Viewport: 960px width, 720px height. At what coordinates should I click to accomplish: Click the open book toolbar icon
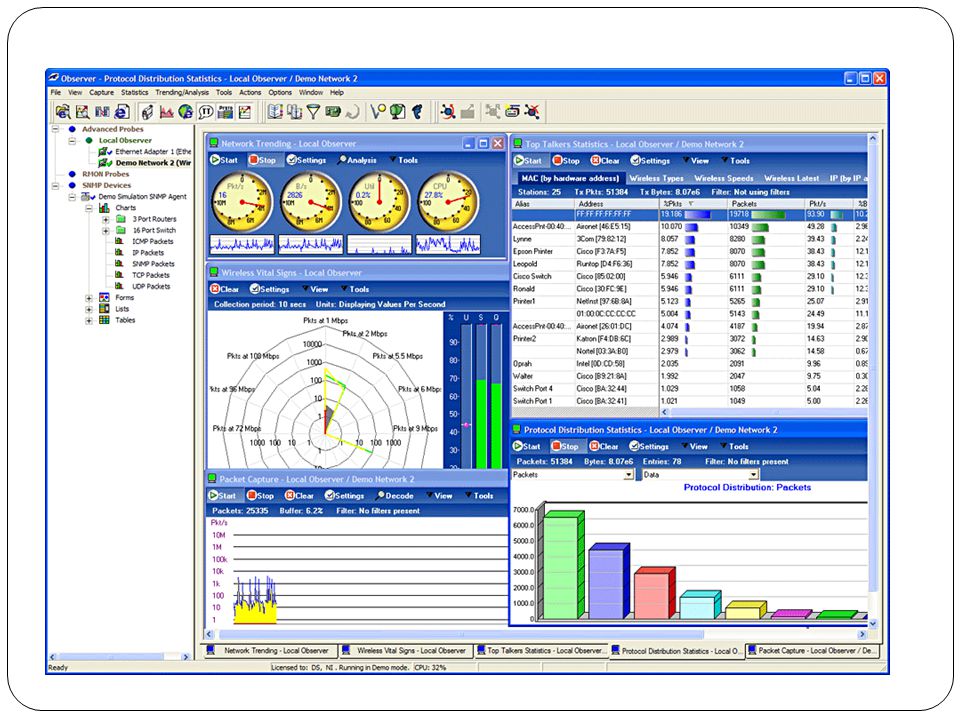pos(276,111)
